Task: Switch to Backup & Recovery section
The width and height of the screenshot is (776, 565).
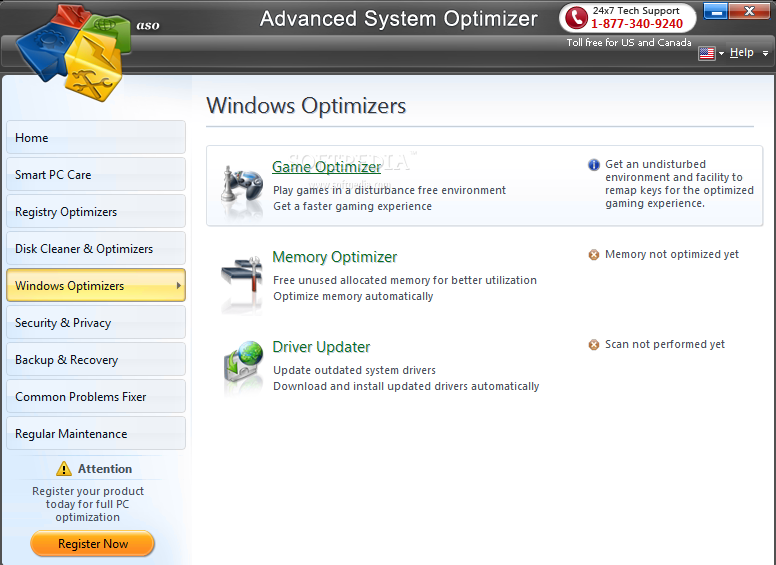Action: (96, 359)
